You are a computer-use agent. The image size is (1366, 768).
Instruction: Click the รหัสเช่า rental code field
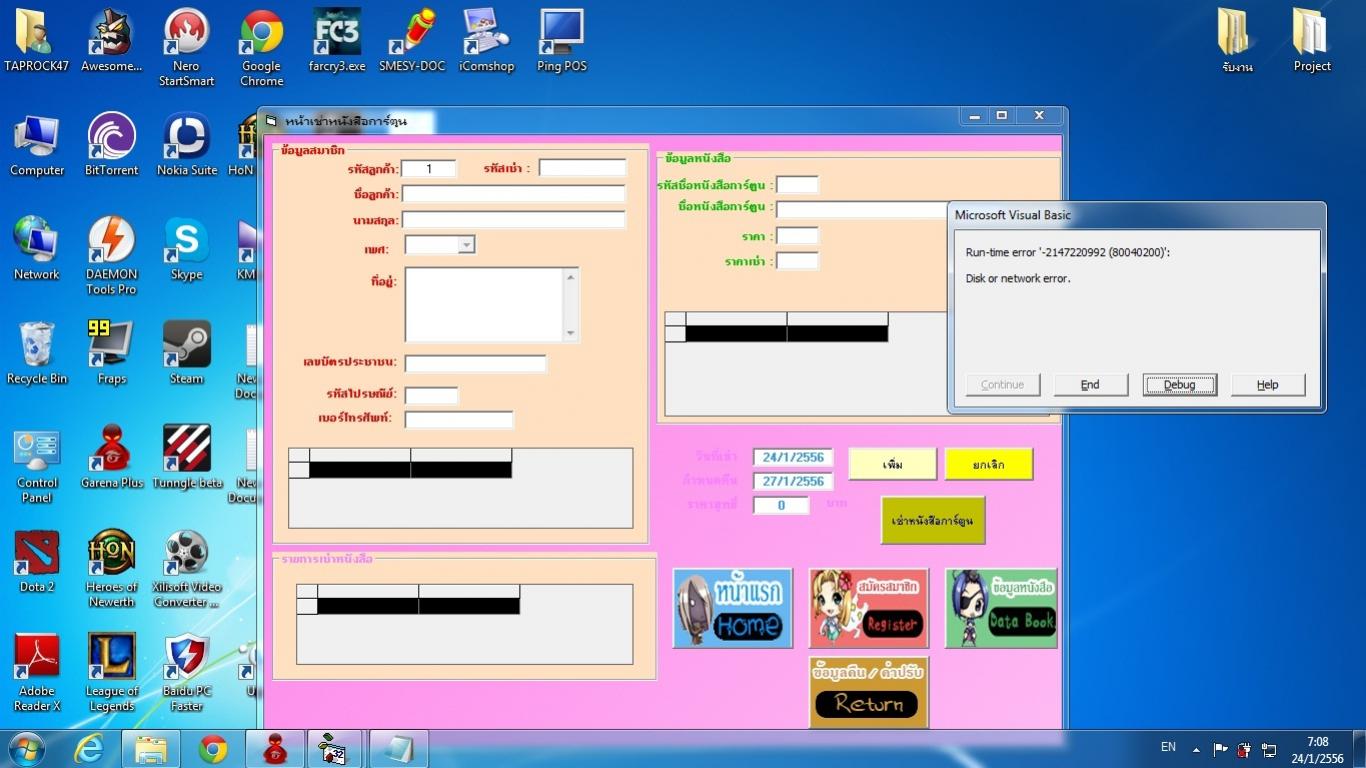583,168
